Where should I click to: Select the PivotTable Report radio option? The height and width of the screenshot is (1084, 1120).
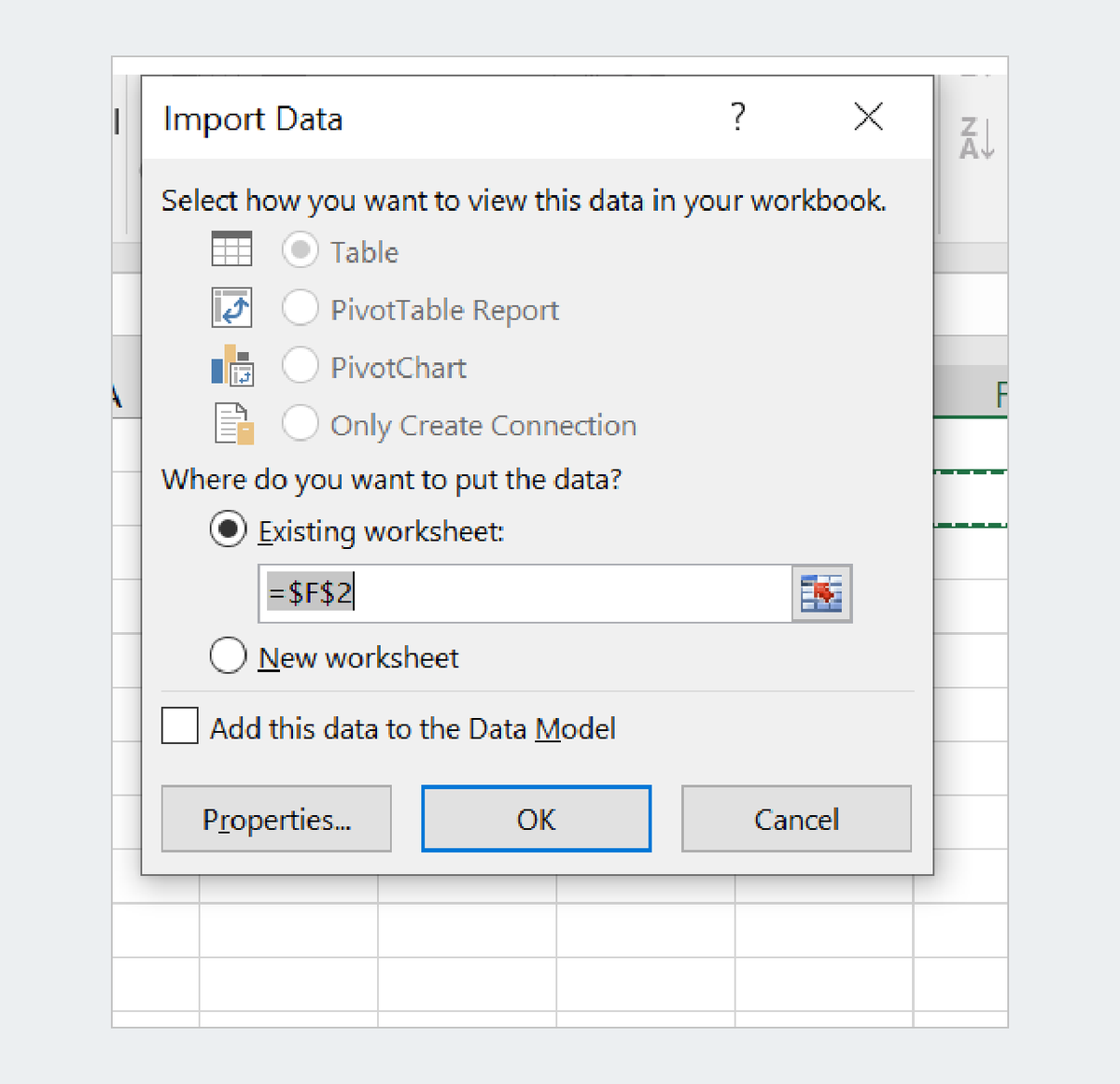(x=300, y=307)
